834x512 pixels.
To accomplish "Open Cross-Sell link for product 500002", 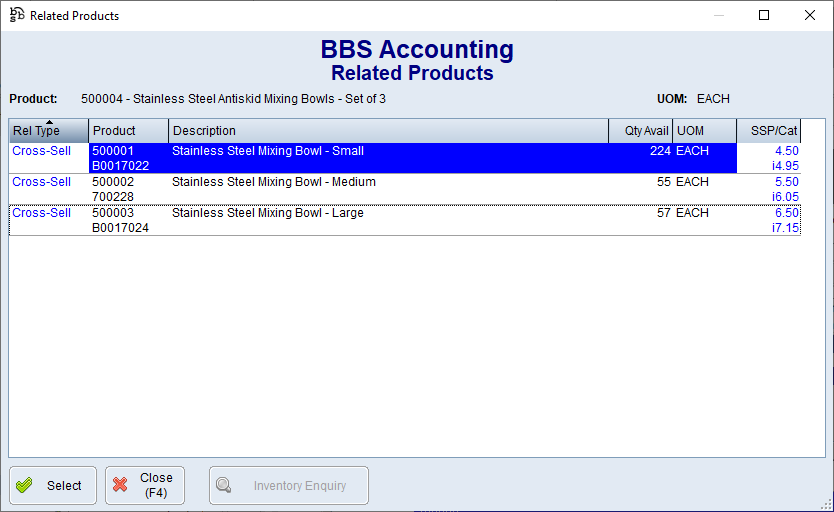I will tap(41, 182).
